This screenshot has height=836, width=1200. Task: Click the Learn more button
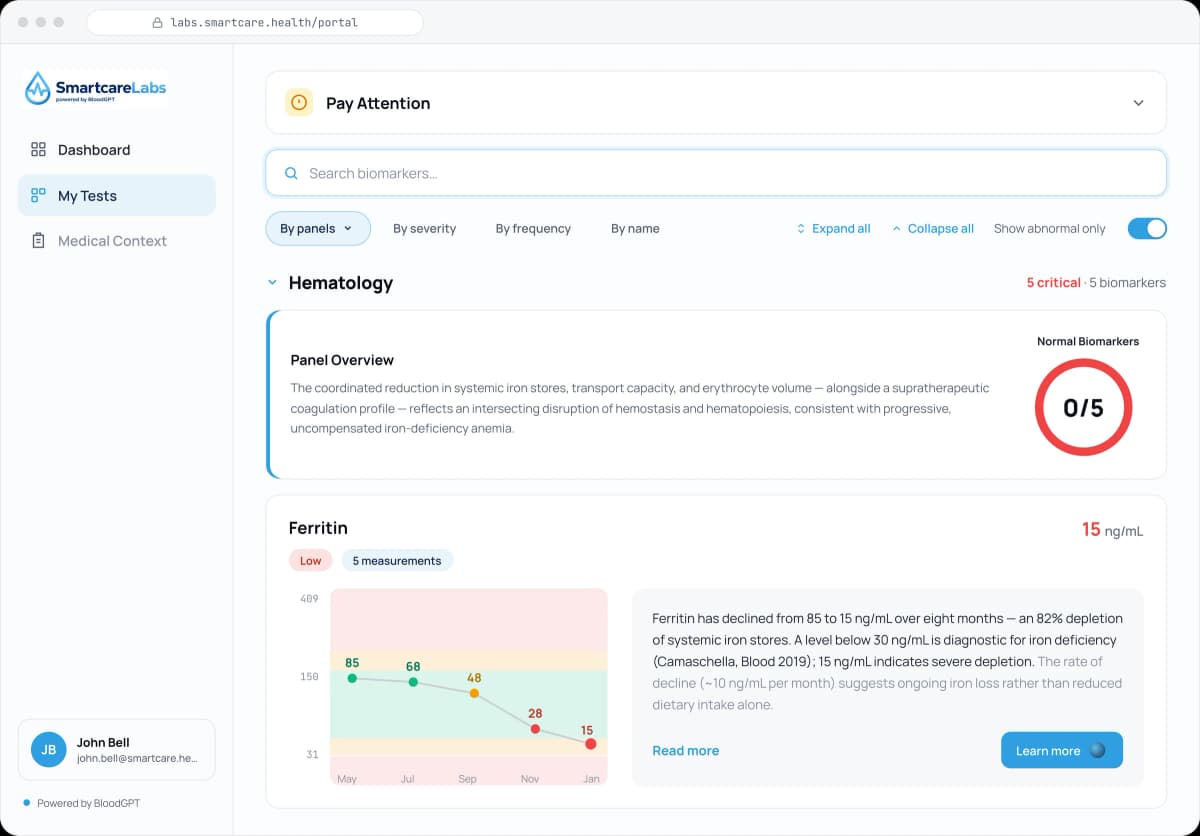[x=1062, y=751]
